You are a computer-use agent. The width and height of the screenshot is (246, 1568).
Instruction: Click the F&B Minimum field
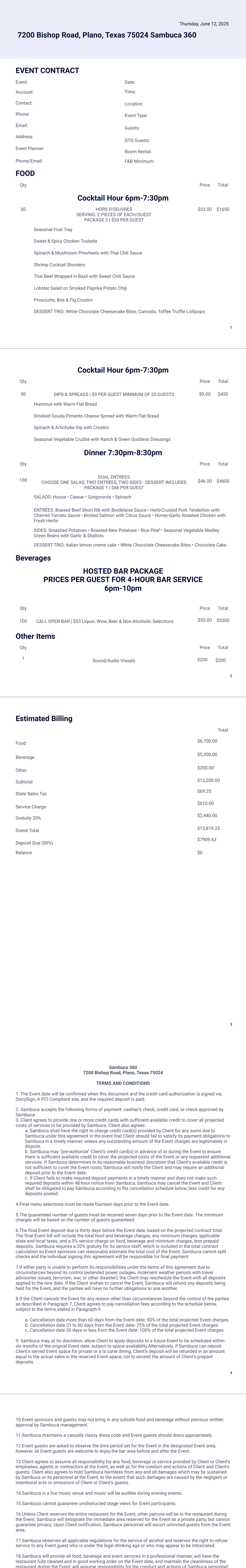coord(140,161)
